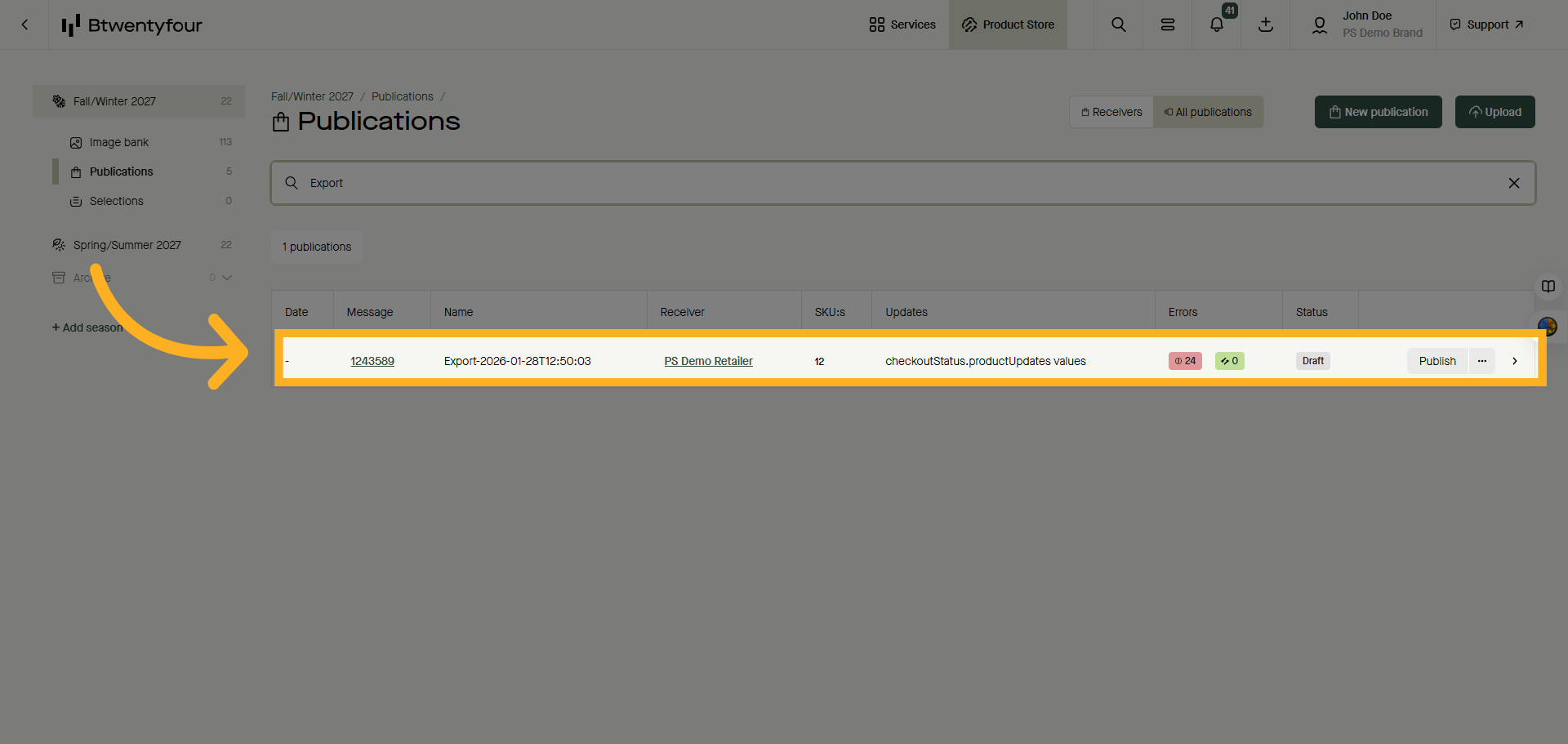This screenshot has width=1568, height=744.
Task: Expand the Archive season
Action: point(227,278)
